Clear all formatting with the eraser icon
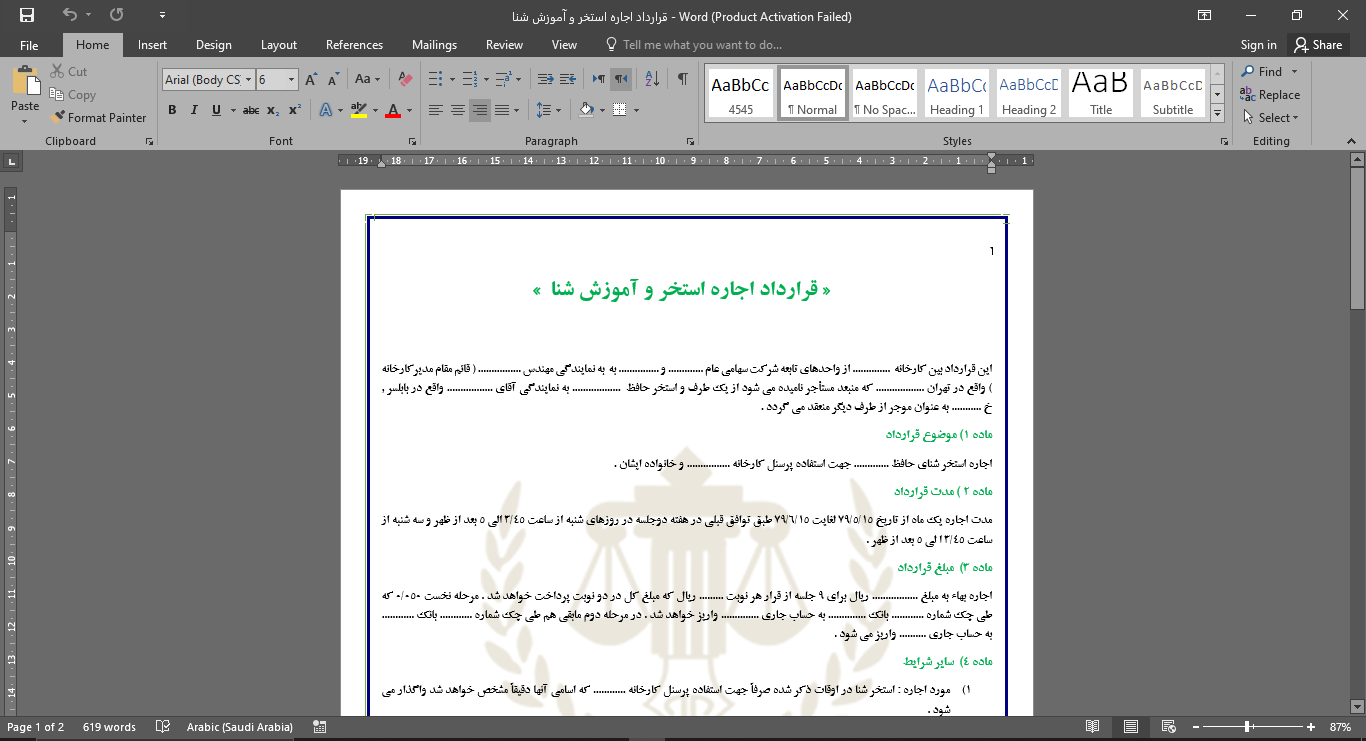 click(405, 79)
